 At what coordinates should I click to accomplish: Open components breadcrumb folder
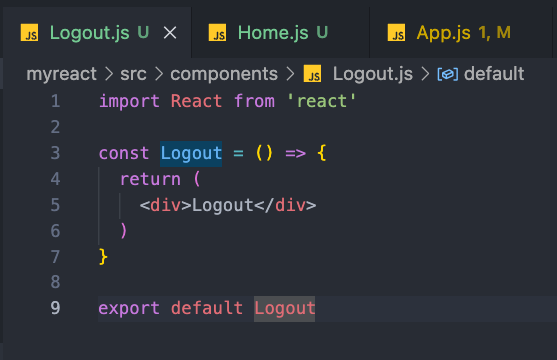click(x=224, y=74)
